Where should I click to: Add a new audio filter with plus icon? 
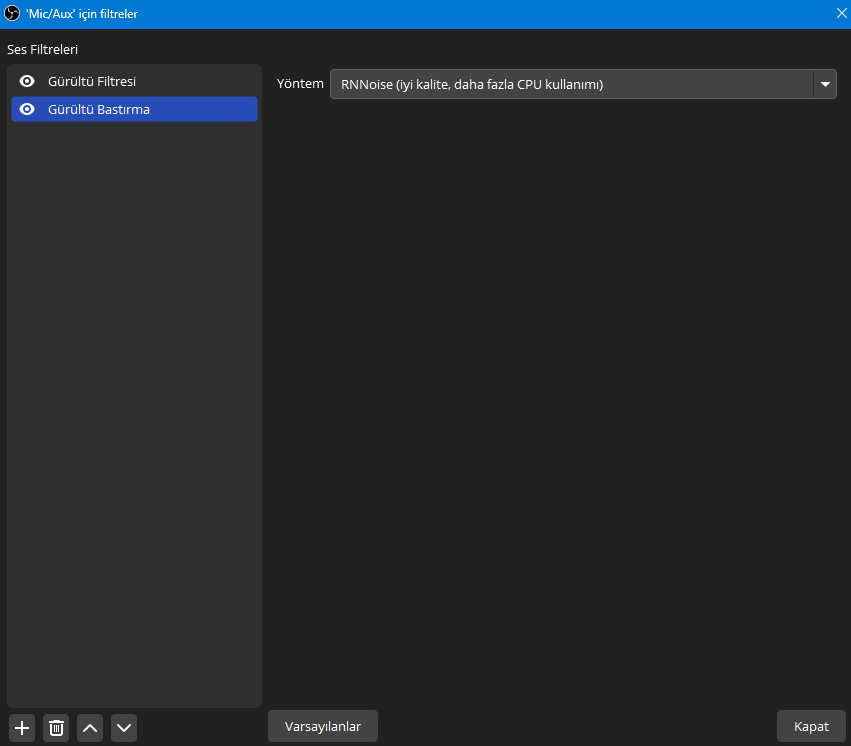22,728
